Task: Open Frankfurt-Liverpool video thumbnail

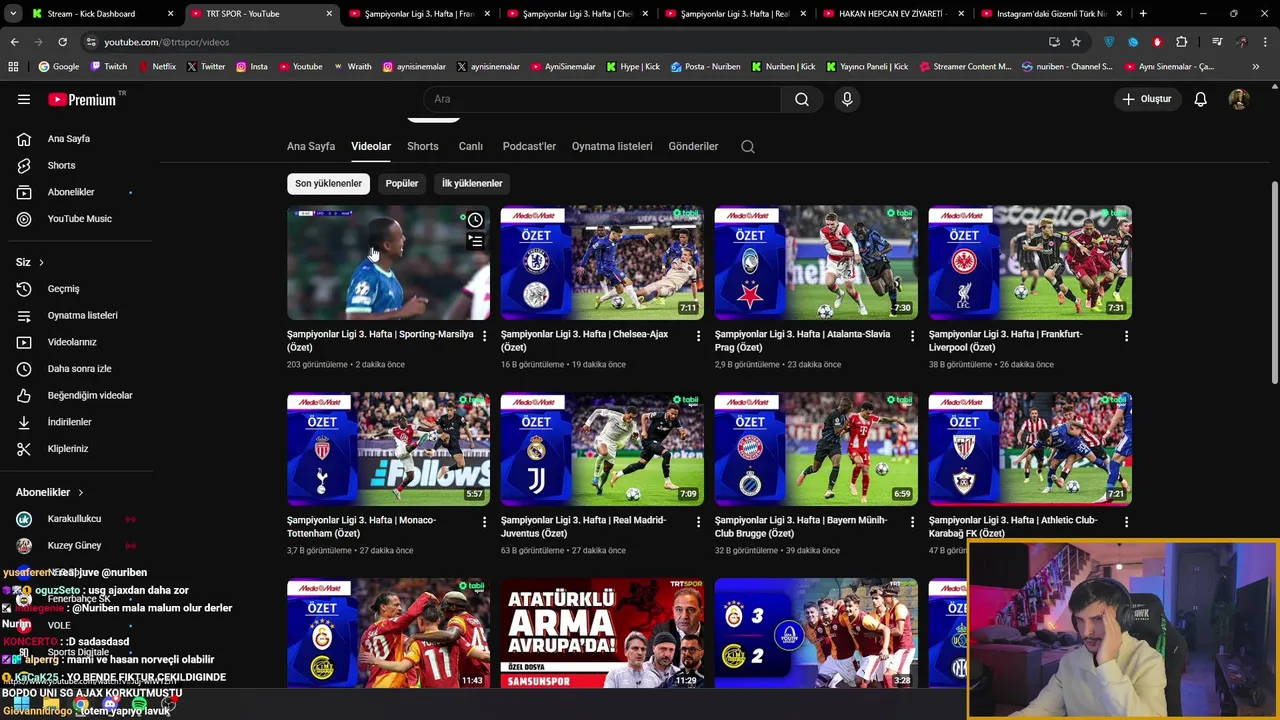Action: 1030,262
